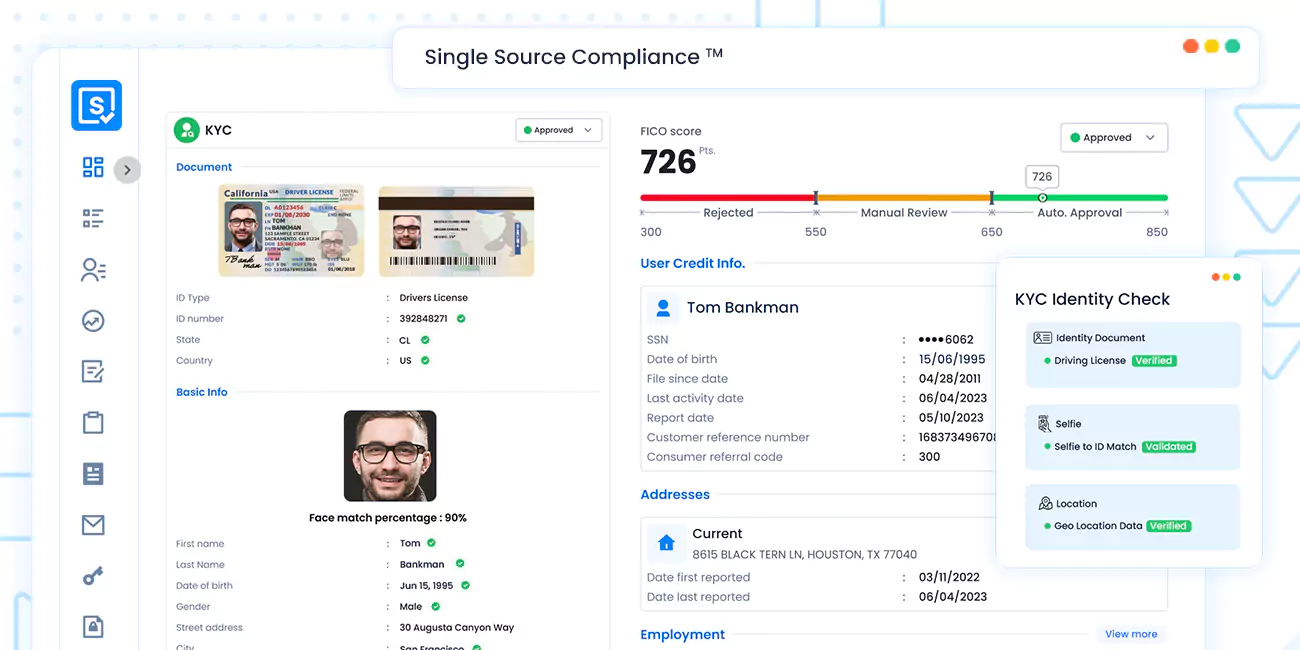Open the KYC Approved status dropdown
The image size is (1300, 650).
[558, 129]
